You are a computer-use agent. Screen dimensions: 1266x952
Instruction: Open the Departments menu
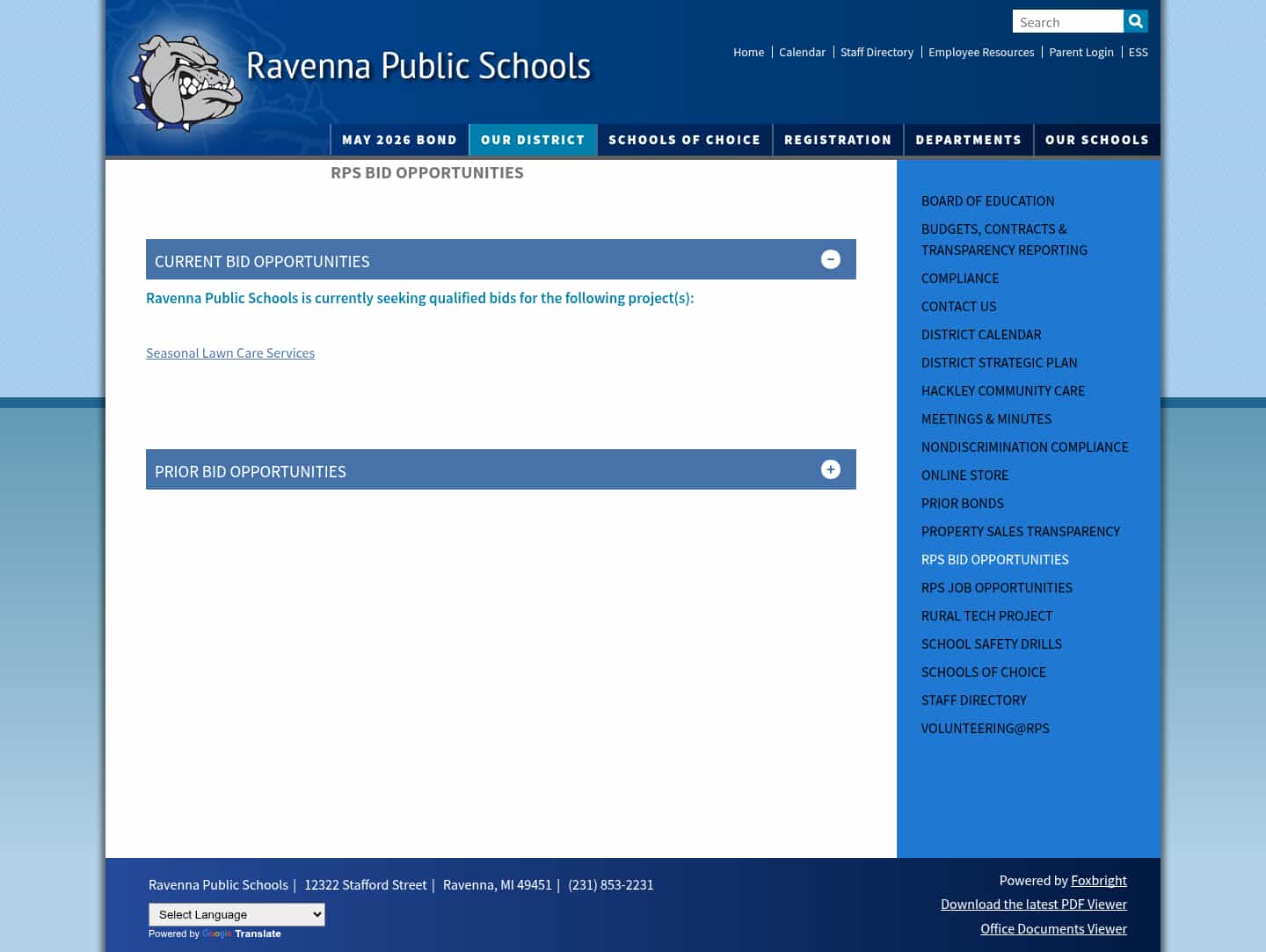coord(968,139)
